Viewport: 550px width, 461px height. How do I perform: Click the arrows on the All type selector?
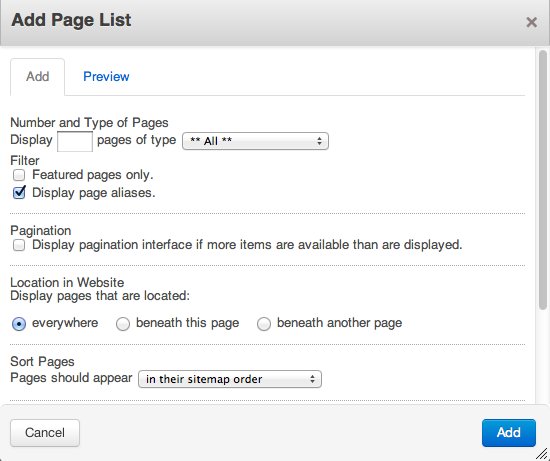319,141
